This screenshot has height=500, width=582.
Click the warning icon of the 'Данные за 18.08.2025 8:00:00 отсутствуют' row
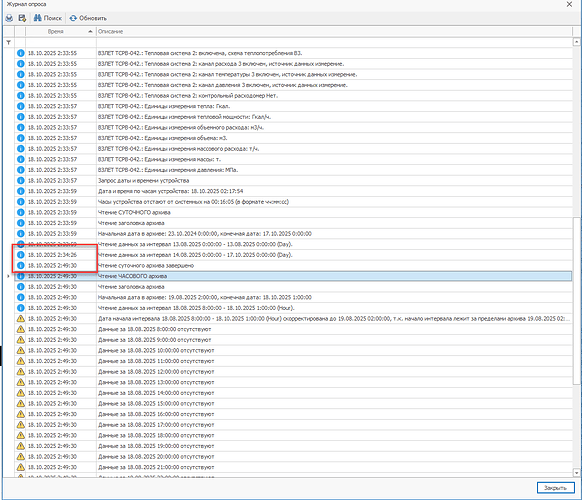21,329
